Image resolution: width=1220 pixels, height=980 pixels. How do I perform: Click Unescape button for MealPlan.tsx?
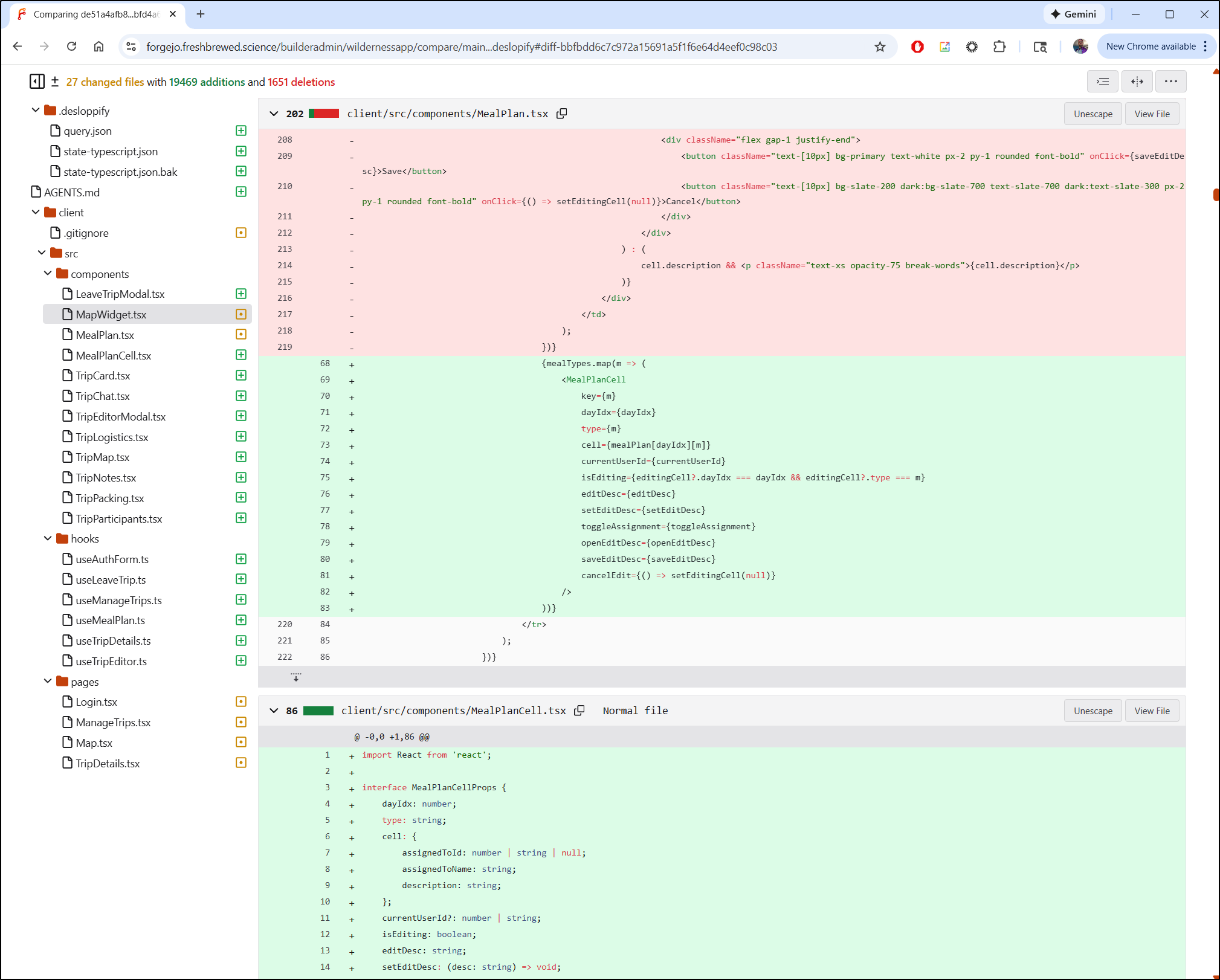click(1093, 114)
